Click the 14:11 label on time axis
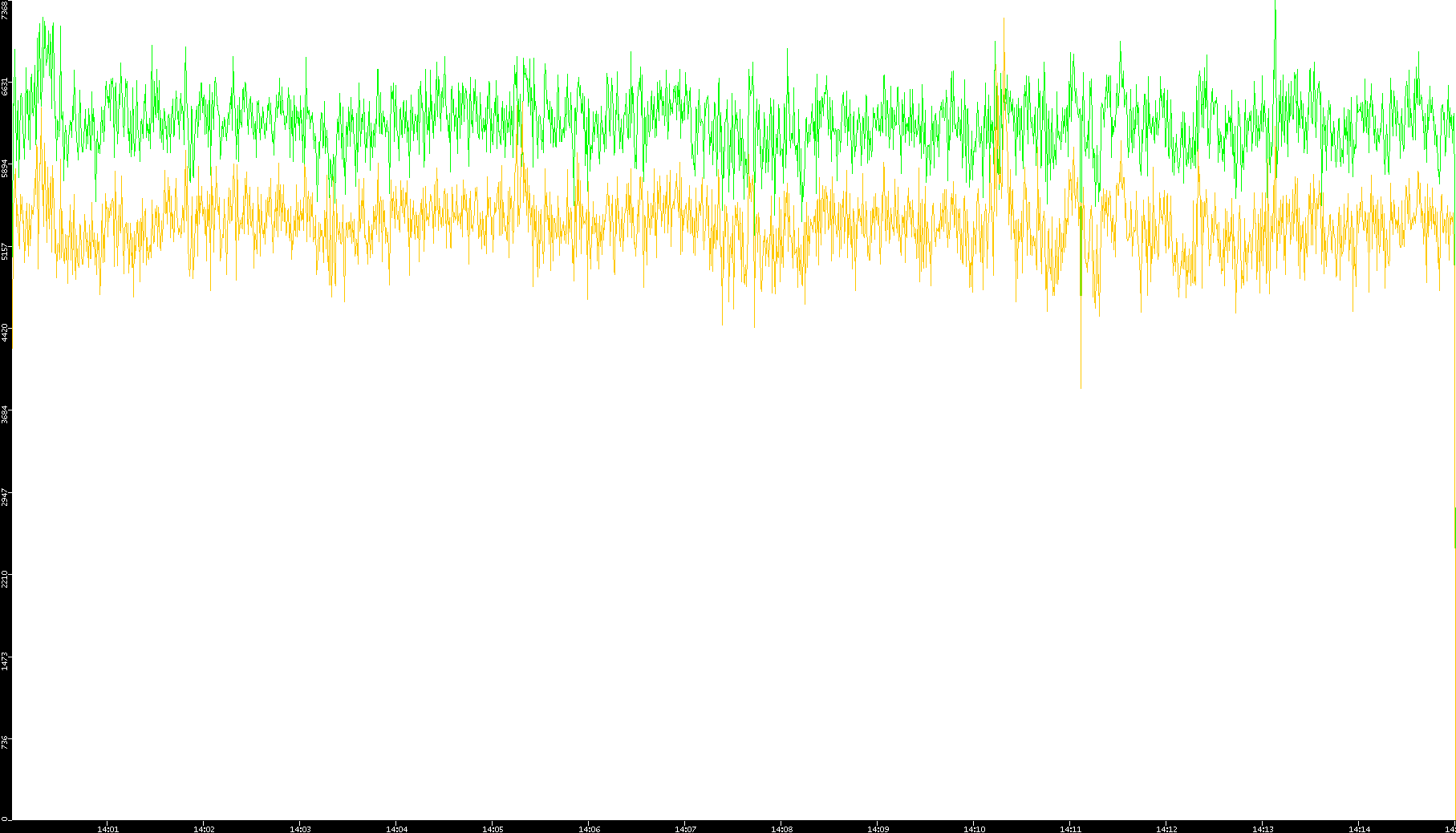 1070,829
